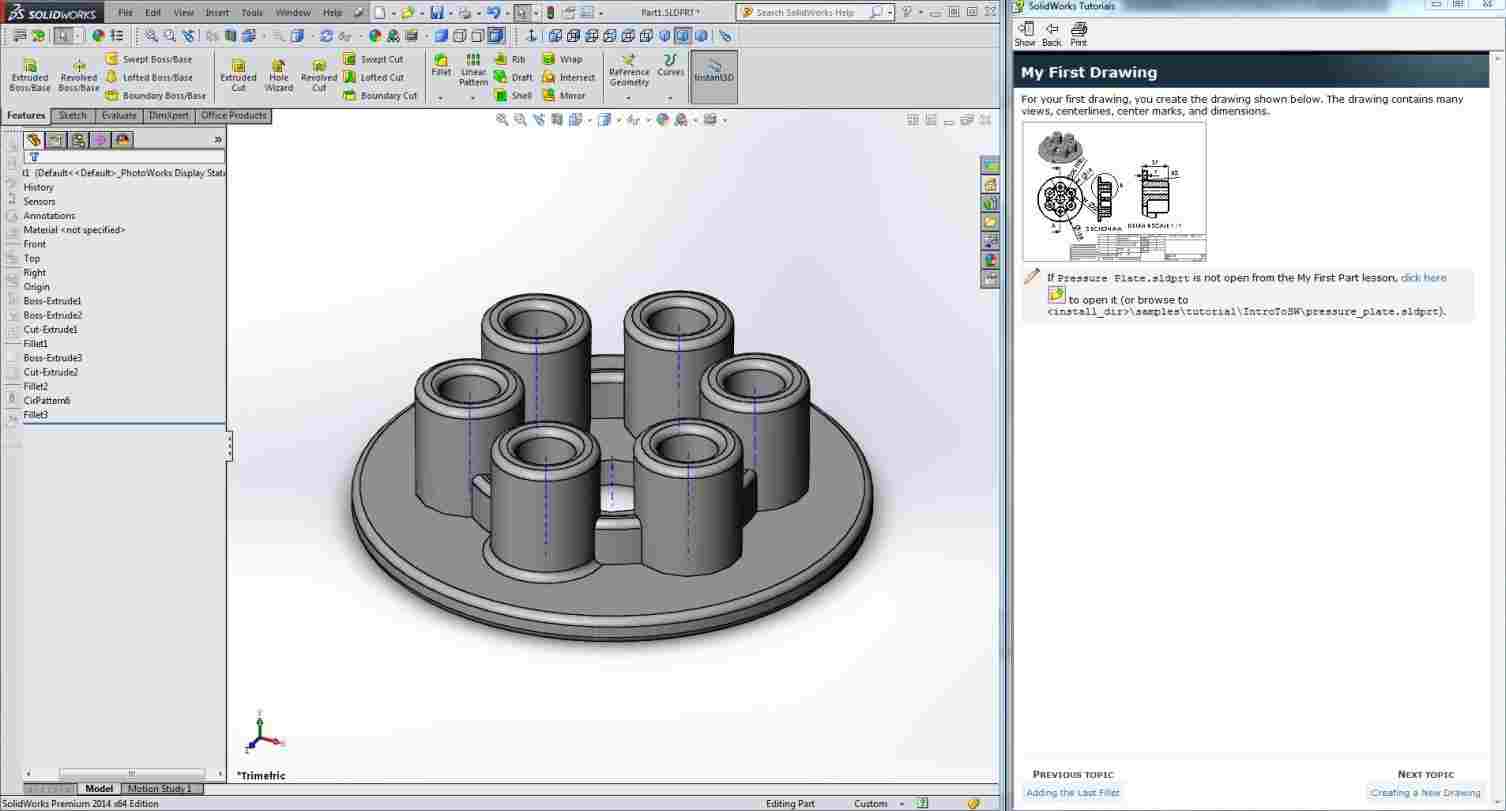Viewport: 1506px width, 811px height.
Task: Toggle the Instant3D button
Action: point(714,76)
